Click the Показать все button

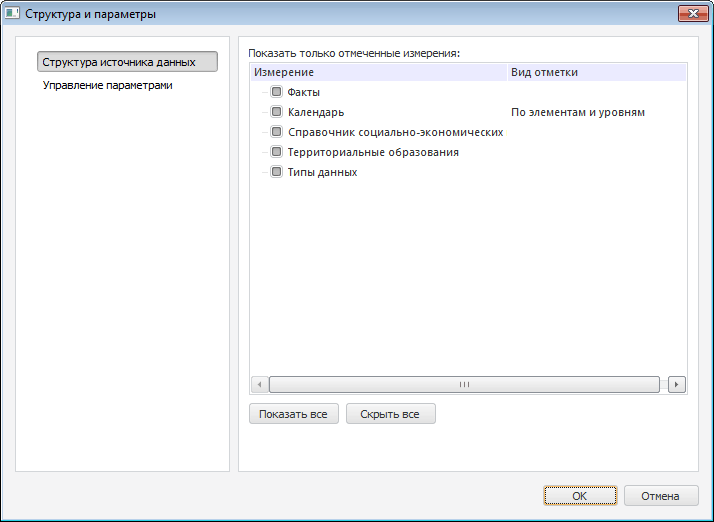point(294,414)
